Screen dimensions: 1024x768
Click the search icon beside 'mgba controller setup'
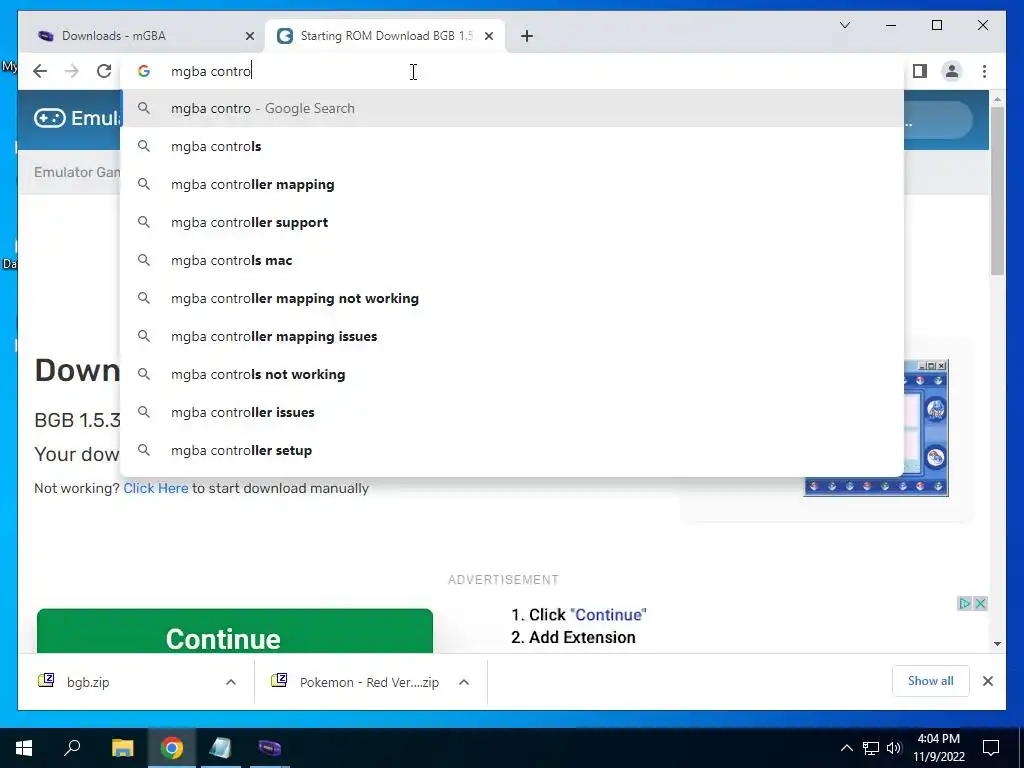[x=144, y=450]
